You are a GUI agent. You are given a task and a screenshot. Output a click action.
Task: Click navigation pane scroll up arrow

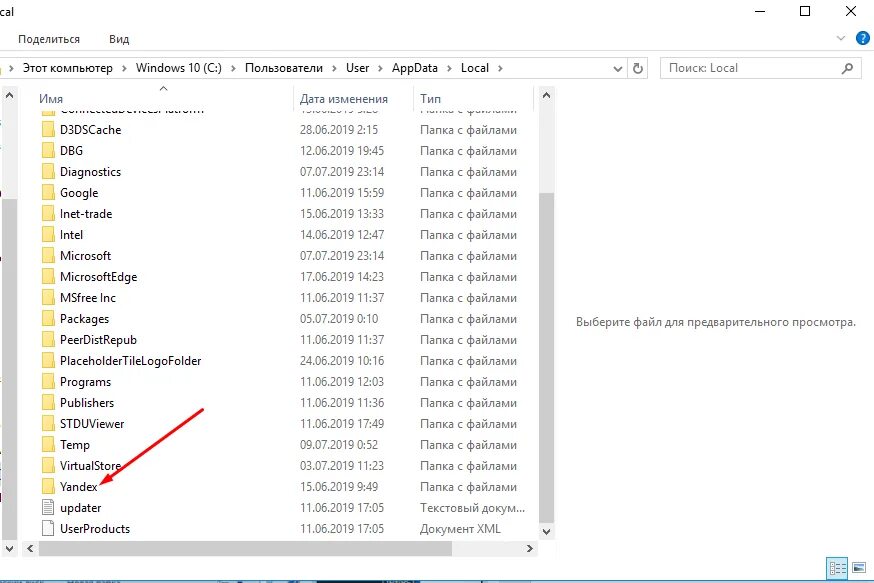click(9, 95)
